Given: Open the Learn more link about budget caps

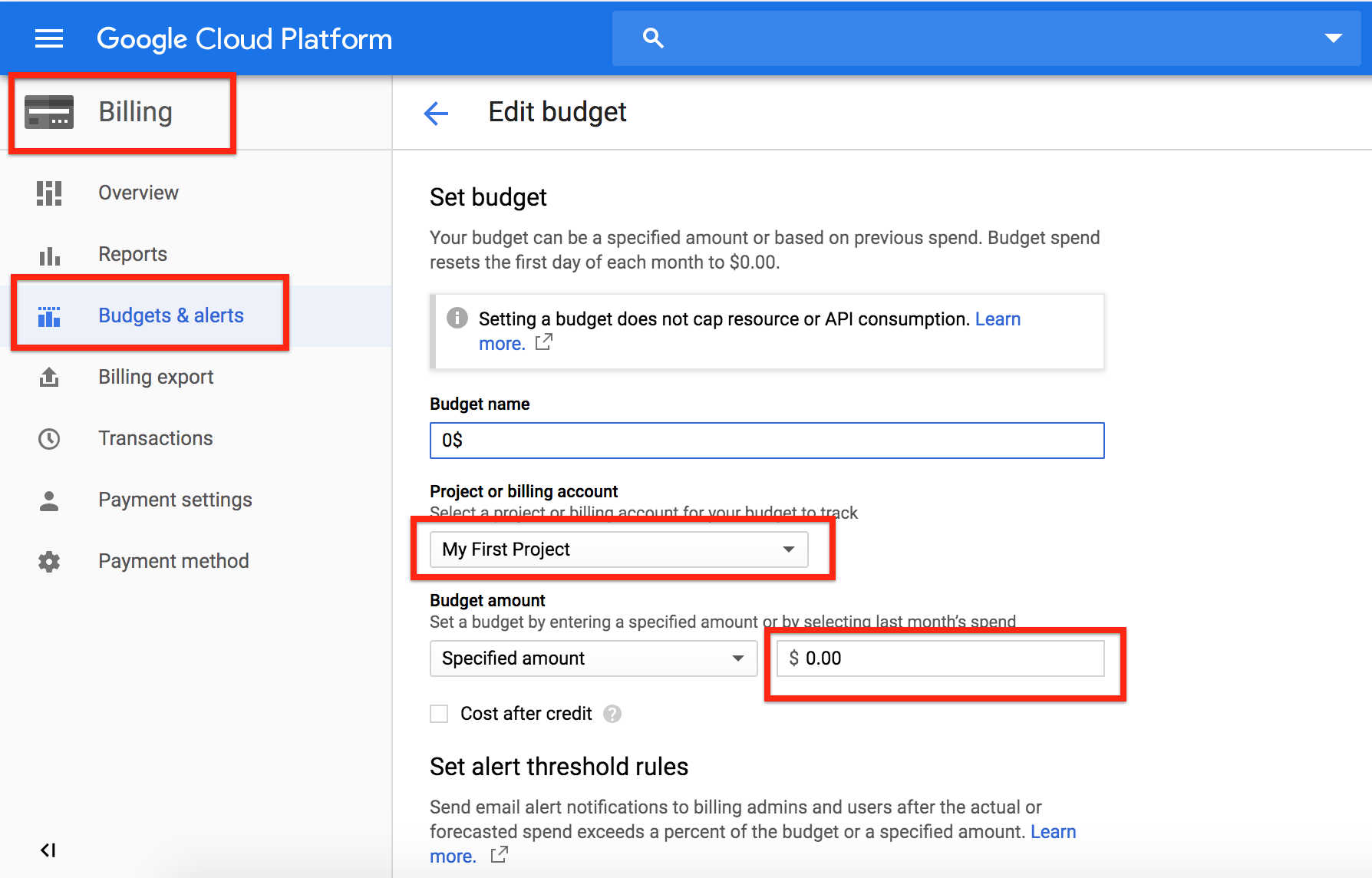Looking at the screenshot, I should click(750, 331).
